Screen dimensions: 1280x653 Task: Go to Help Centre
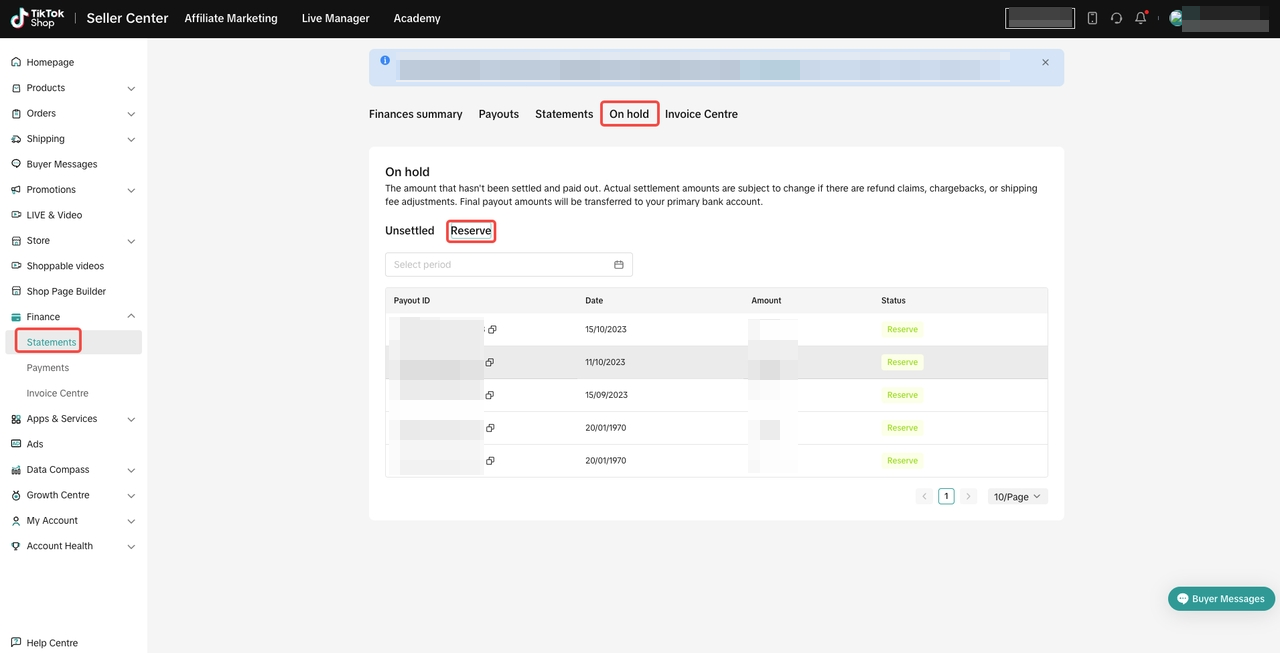[x=51, y=643]
